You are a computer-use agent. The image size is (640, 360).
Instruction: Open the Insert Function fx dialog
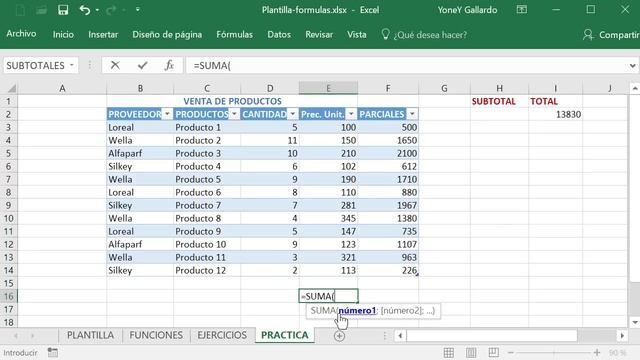[169, 65]
